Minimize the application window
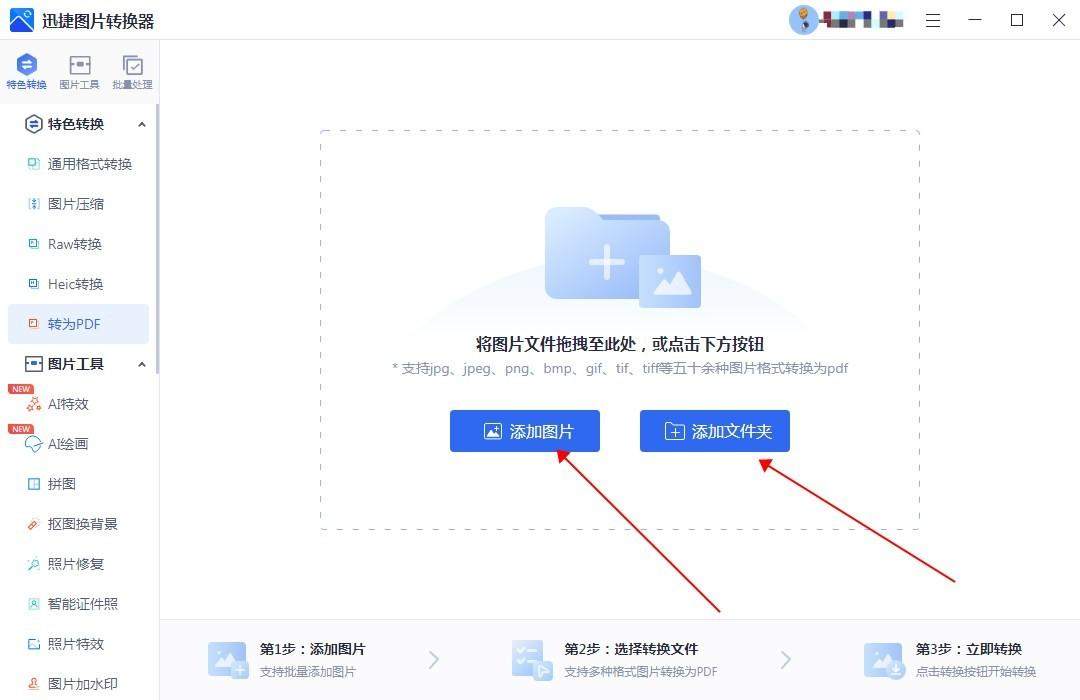The width and height of the screenshot is (1080, 700). [x=975, y=21]
